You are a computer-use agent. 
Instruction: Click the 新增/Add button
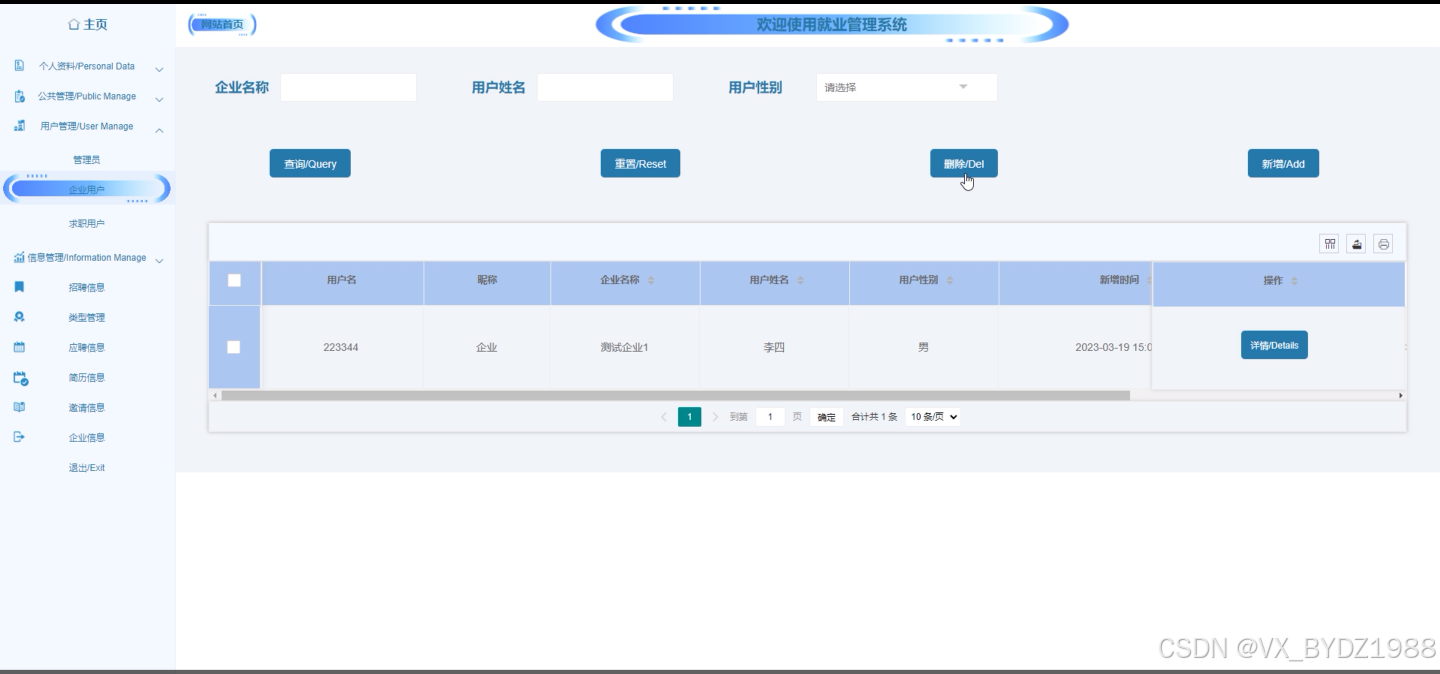[x=1283, y=163]
